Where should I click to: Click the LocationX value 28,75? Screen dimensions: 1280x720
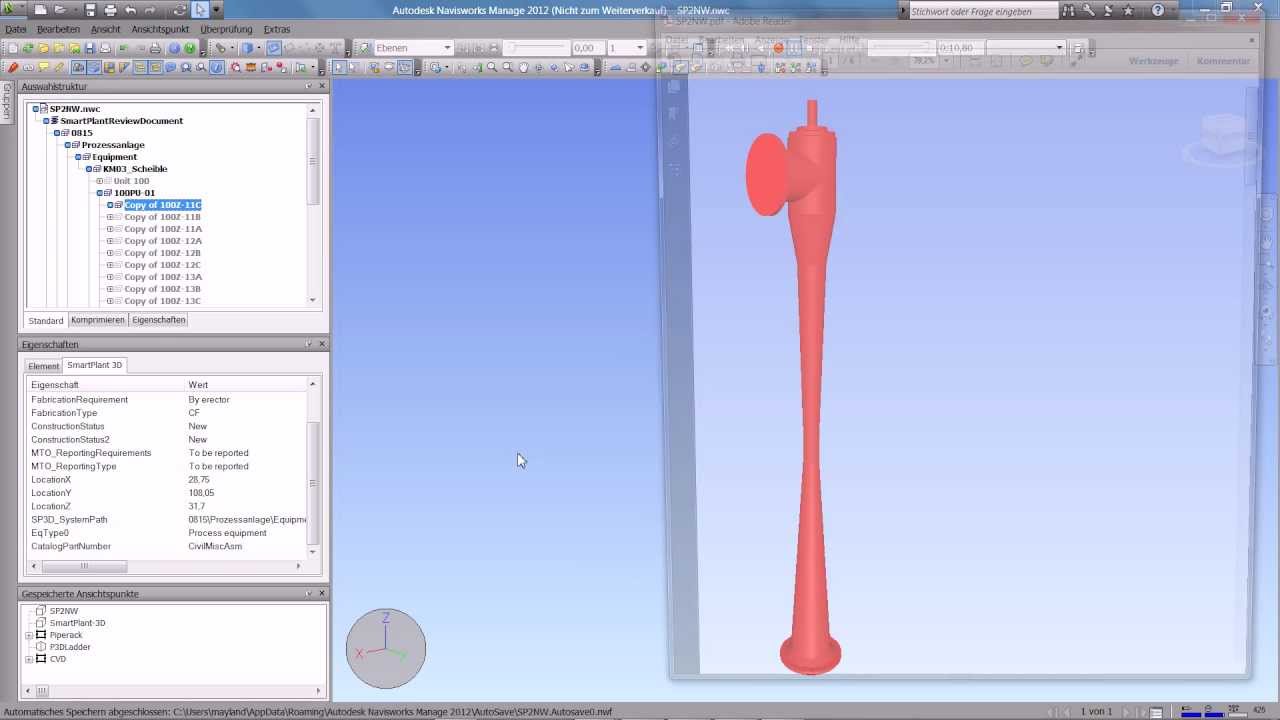click(199, 480)
